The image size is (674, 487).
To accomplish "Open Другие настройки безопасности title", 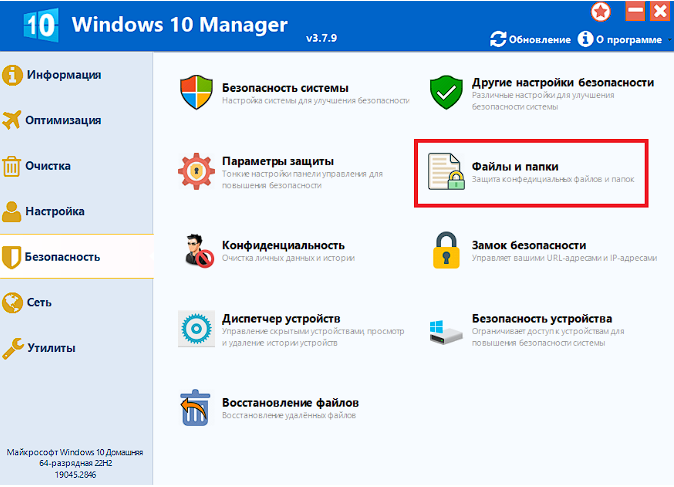I will coord(563,82).
